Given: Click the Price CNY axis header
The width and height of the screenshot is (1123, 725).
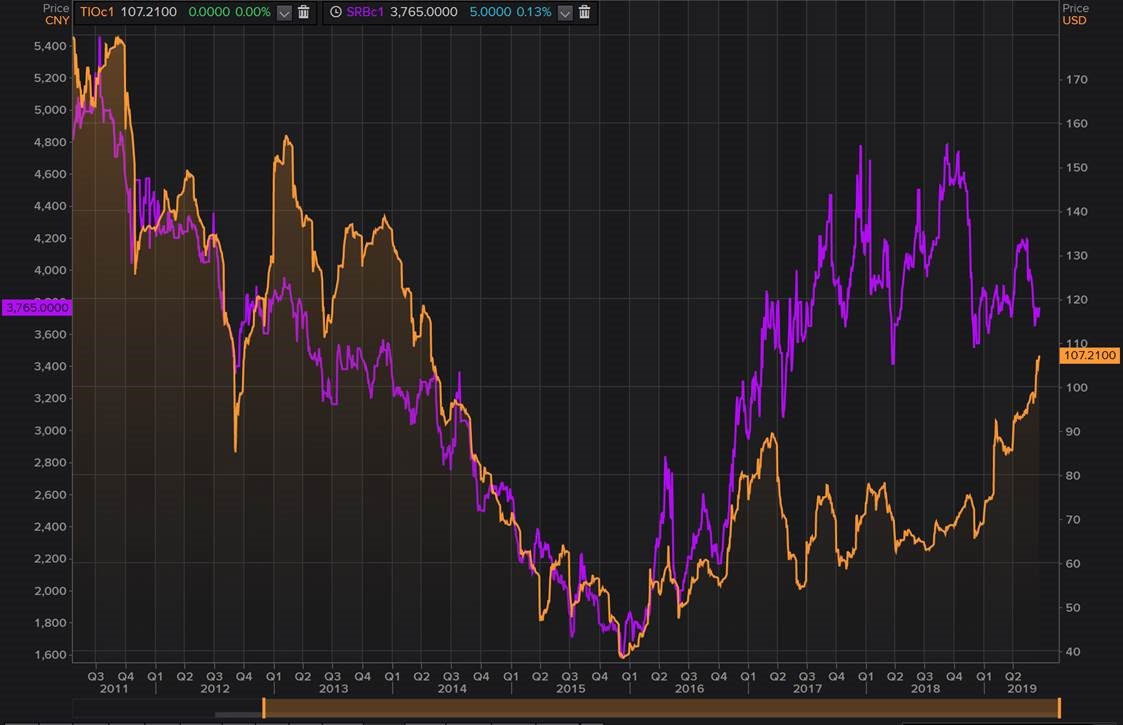Looking at the screenshot, I should click(x=55, y=14).
